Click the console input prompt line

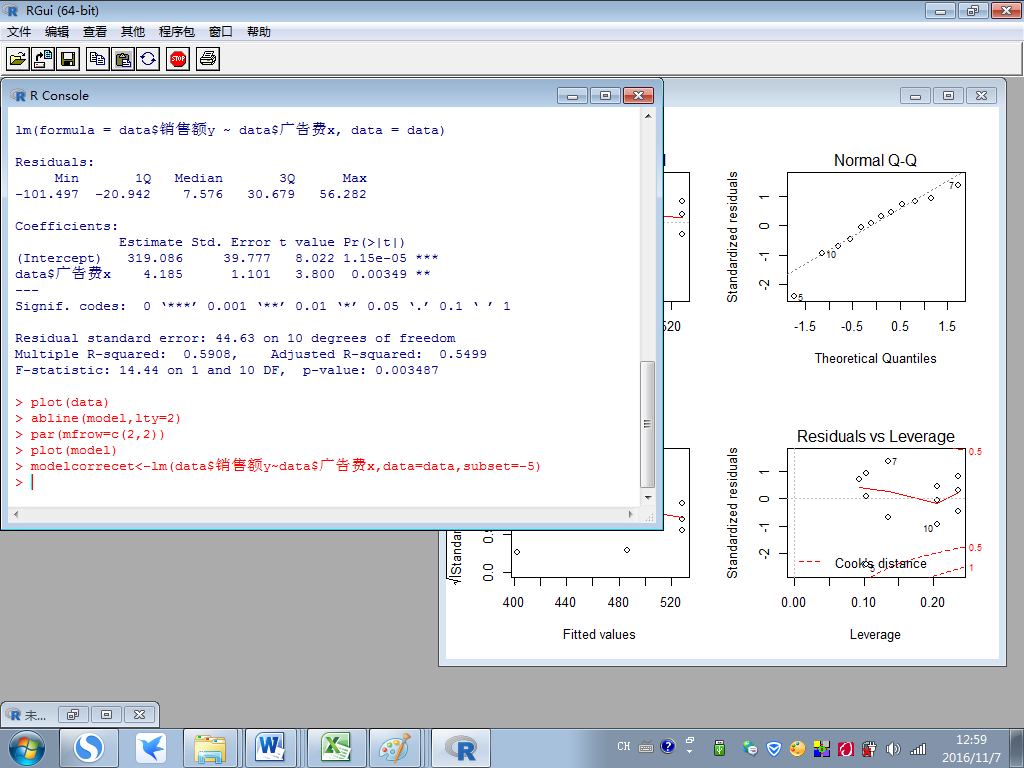[x=323, y=482]
